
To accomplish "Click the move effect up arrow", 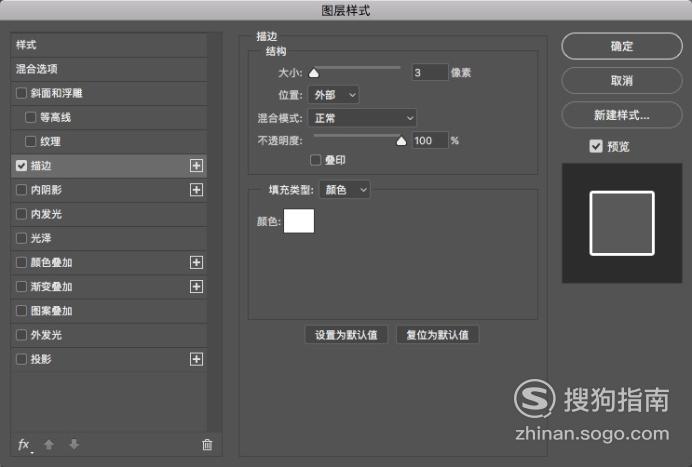I will pos(49,444).
